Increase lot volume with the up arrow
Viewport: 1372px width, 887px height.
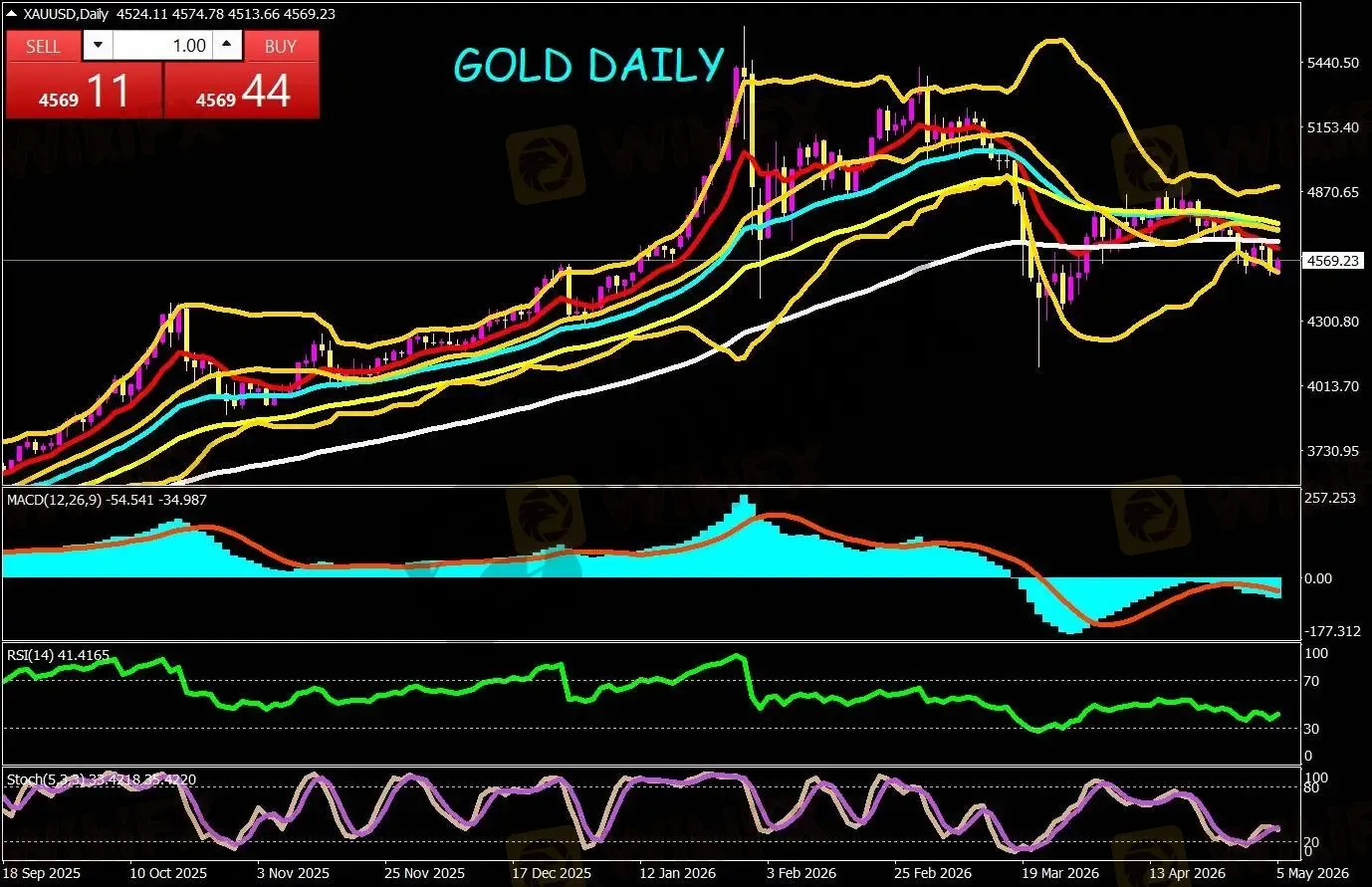[227, 46]
